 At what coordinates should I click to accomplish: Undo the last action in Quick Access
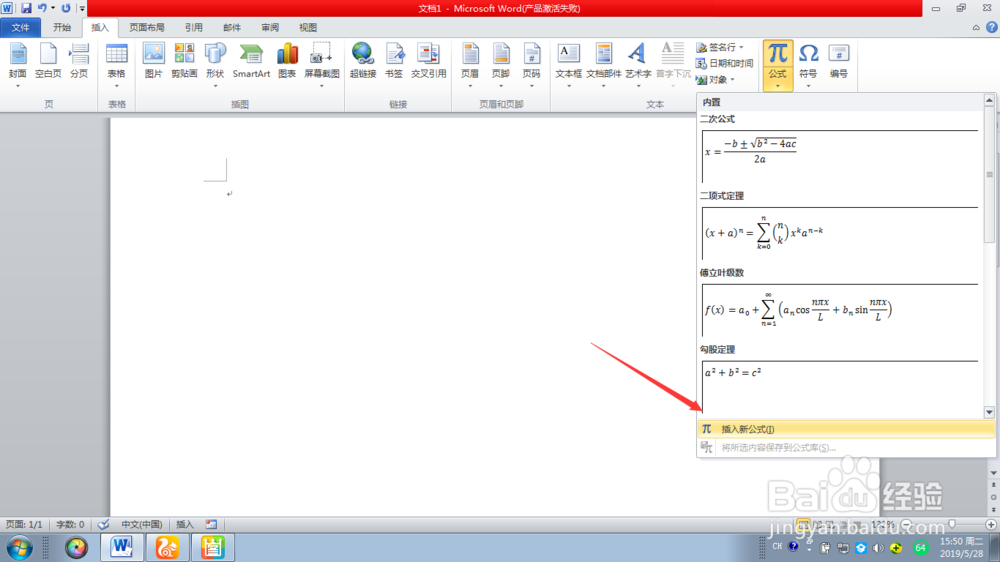click(42, 8)
